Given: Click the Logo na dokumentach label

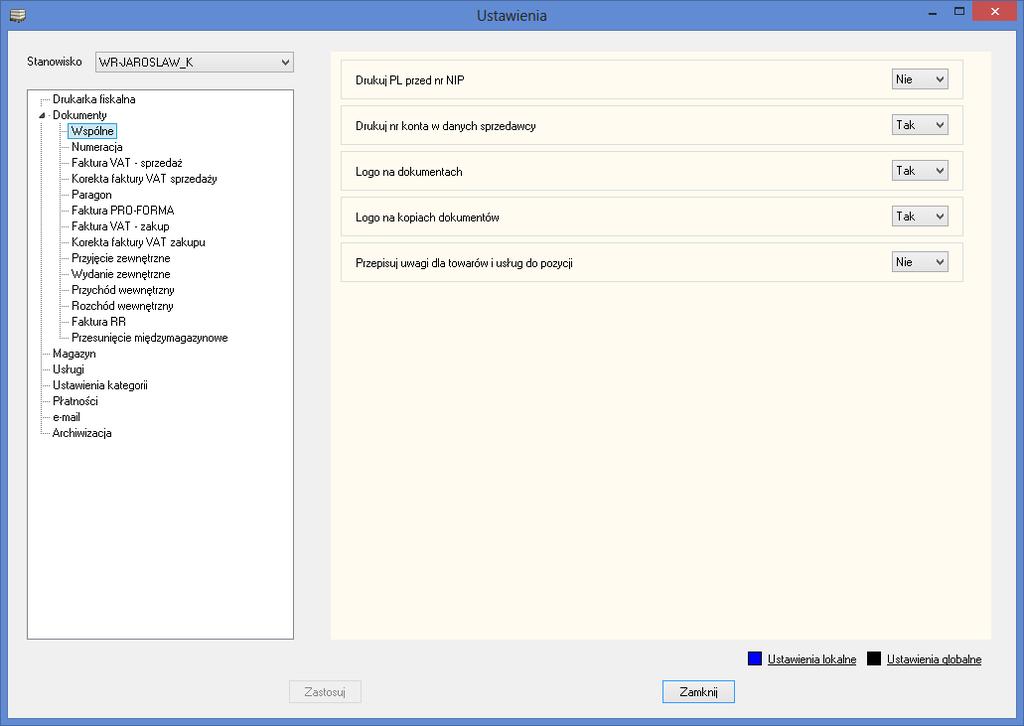Looking at the screenshot, I should click(x=409, y=172).
